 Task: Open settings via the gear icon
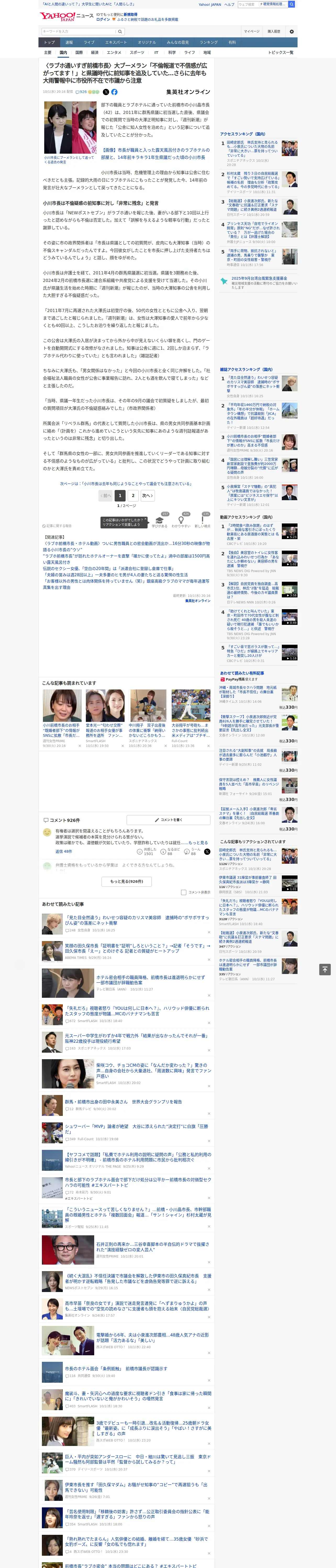click(292, 32)
